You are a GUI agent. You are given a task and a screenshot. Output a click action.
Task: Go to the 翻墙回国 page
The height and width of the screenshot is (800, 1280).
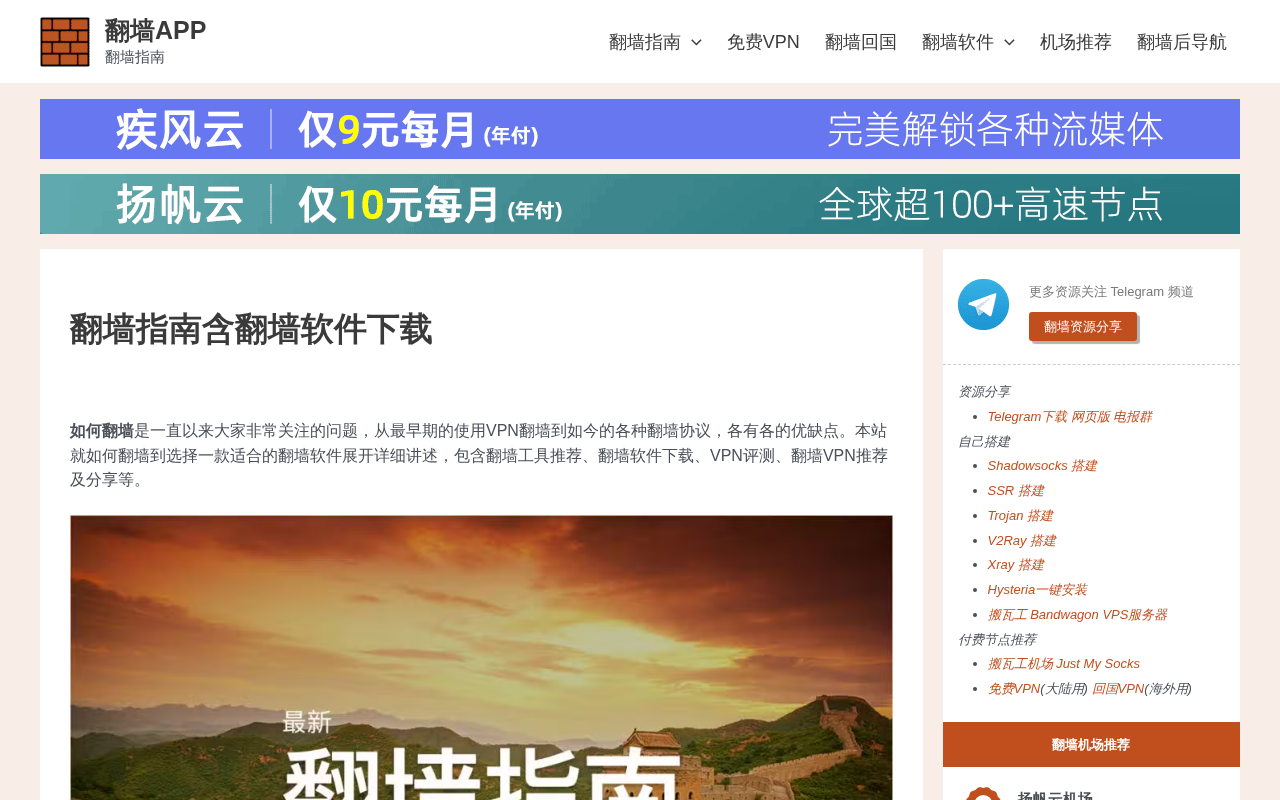click(x=861, y=42)
